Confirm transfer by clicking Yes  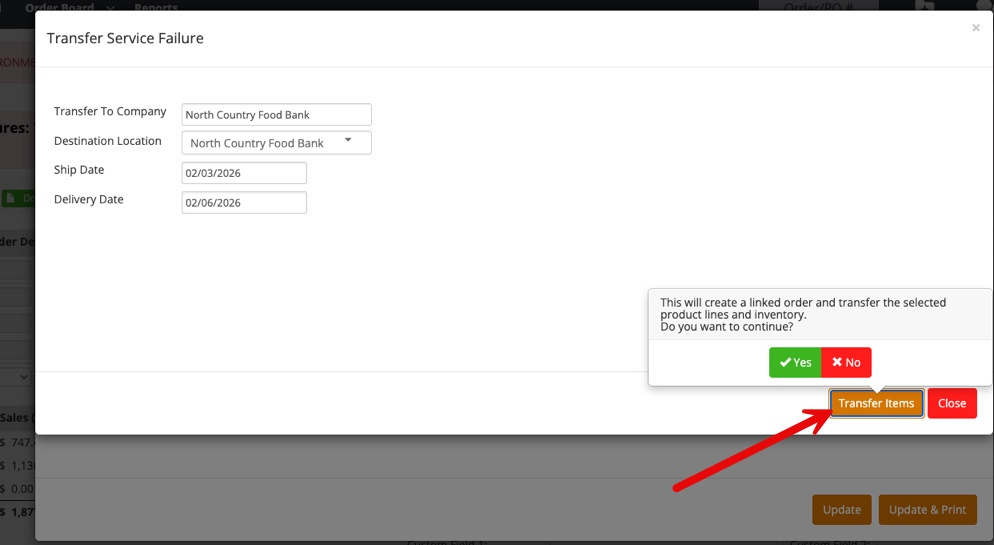[x=795, y=363]
